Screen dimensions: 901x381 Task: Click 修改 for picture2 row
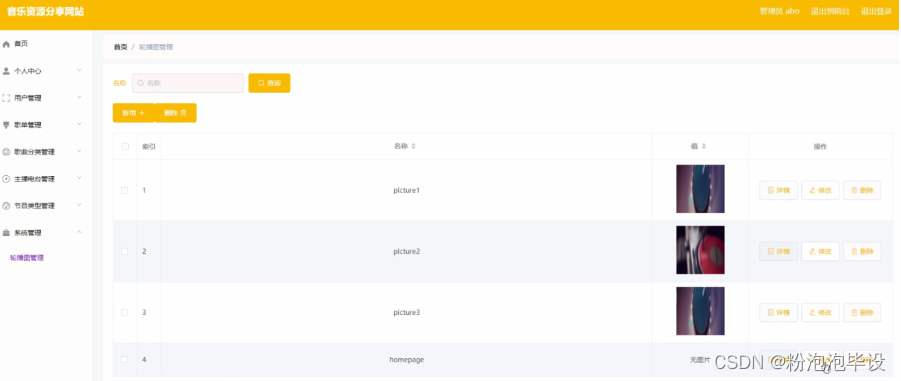(820, 251)
